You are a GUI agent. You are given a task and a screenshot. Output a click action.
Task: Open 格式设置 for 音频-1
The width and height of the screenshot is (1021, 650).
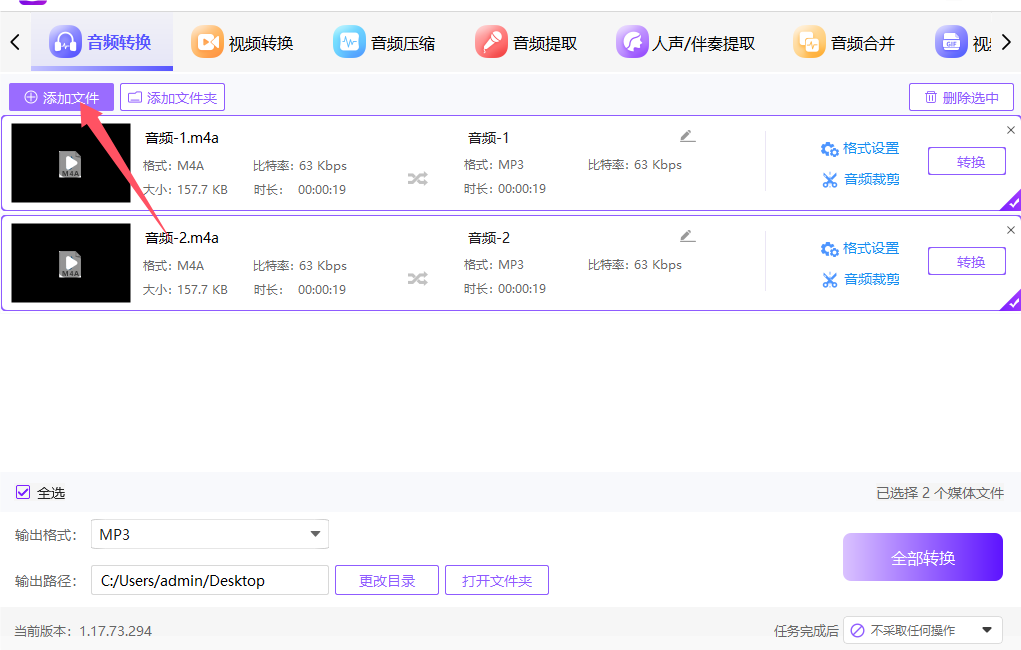[860, 148]
